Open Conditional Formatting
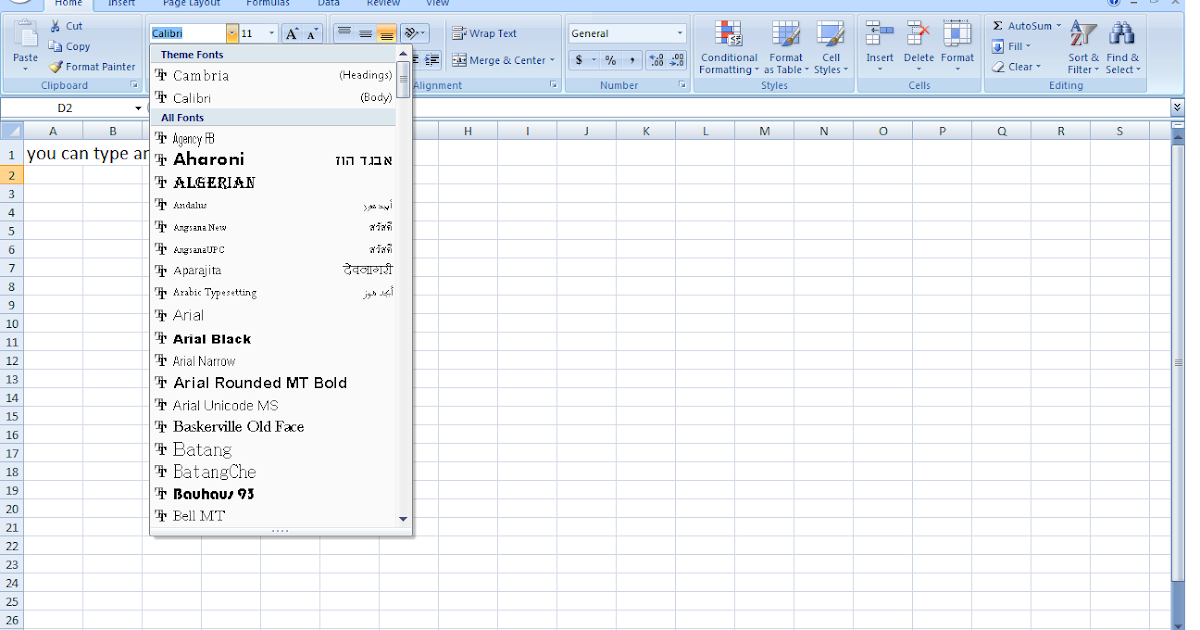This screenshot has height=630, width=1200. click(x=728, y=45)
